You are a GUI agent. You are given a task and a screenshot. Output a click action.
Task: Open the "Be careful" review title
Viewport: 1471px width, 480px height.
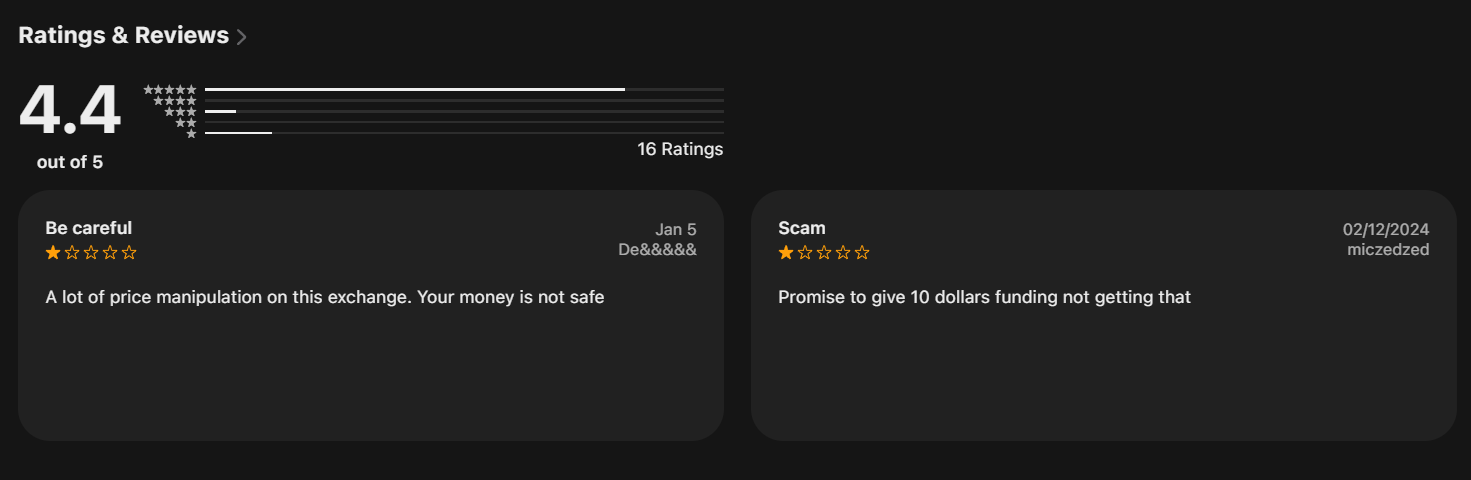click(x=89, y=228)
